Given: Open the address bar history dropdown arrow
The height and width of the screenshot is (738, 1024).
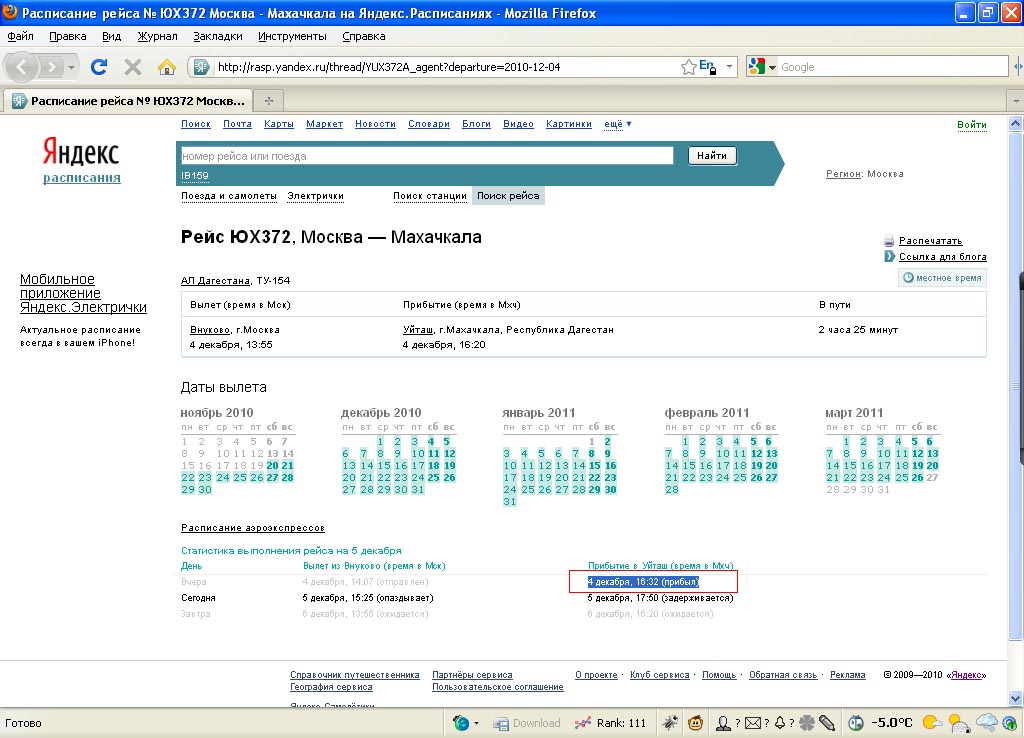Looking at the screenshot, I should (x=729, y=67).
